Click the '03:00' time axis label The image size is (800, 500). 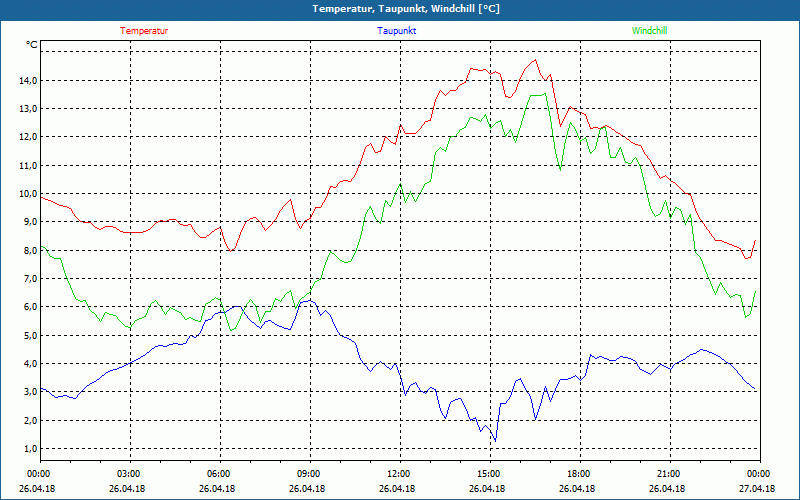pyautogui.click(x=128, y=474)
